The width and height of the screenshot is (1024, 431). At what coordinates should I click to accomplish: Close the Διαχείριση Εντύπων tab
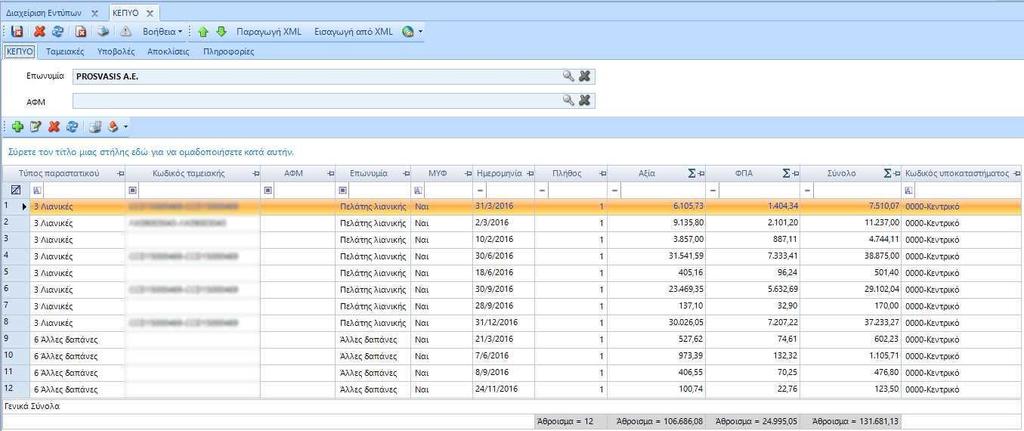pos(94,13)
